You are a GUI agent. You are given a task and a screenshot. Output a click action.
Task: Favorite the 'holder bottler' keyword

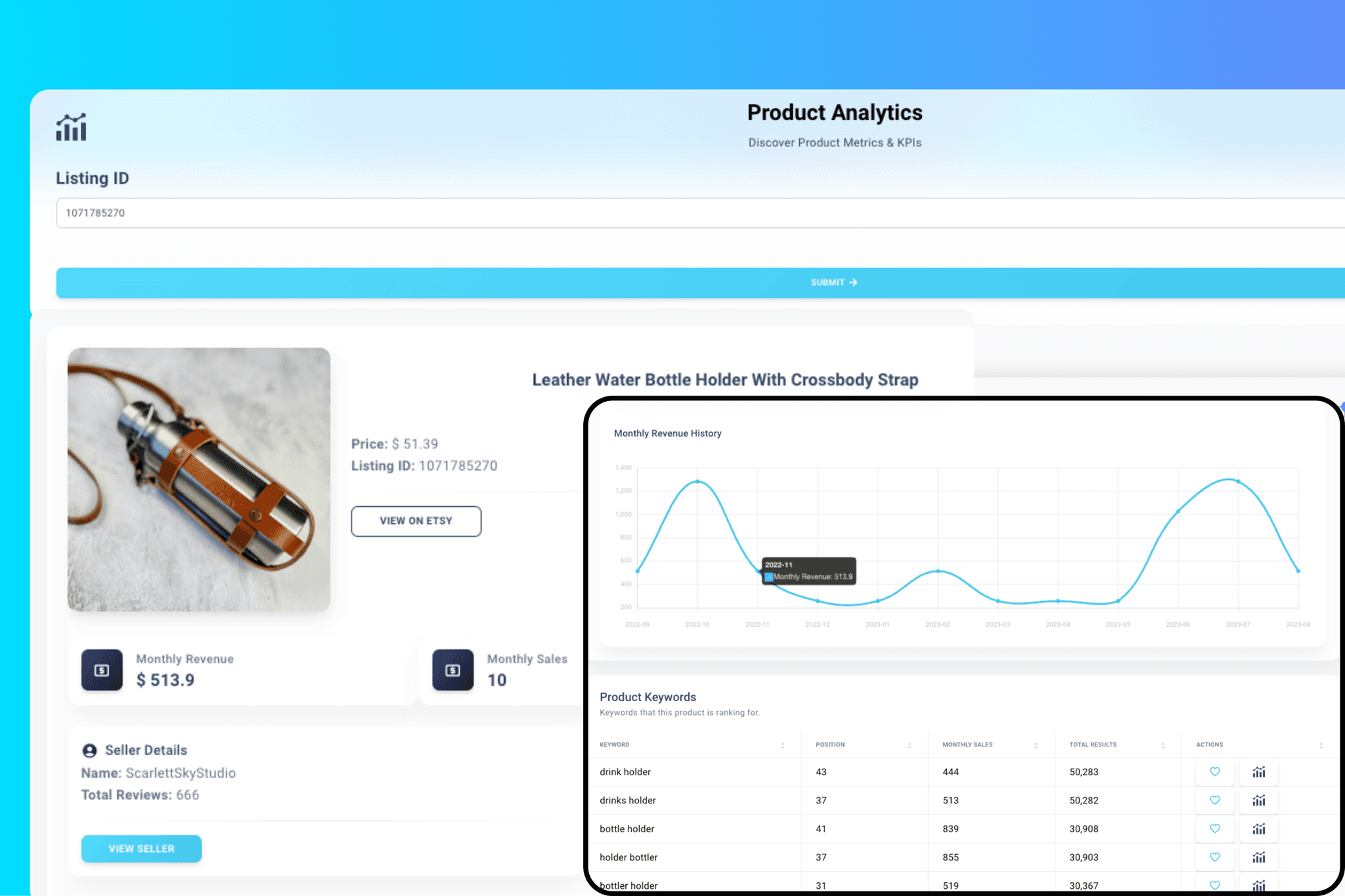point(1214,857)
